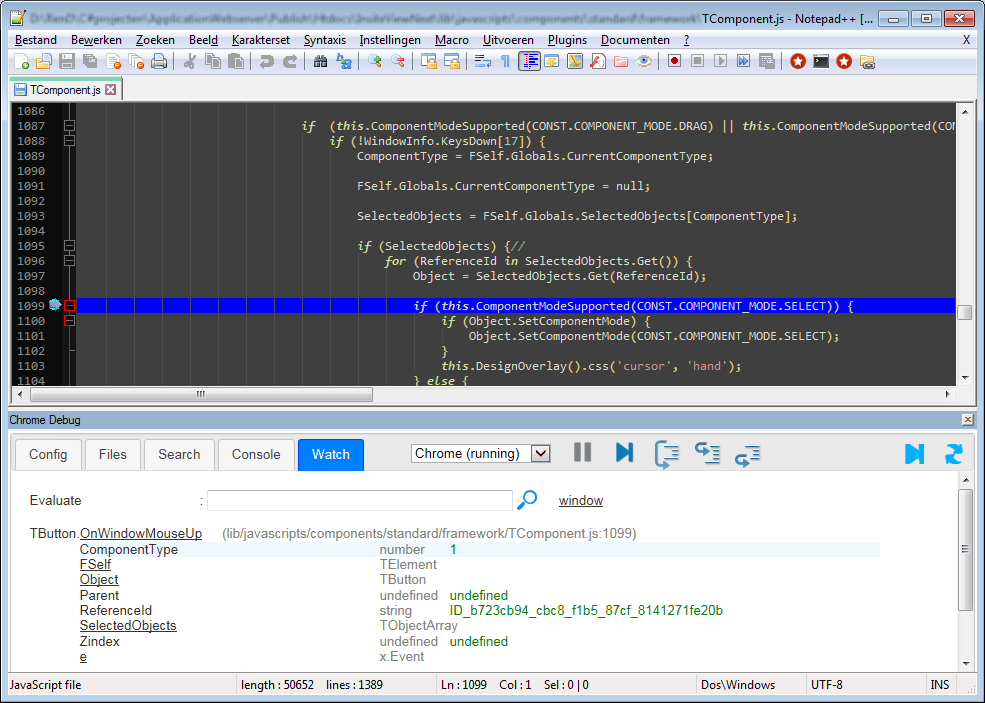Viewport: 985px width, 703px height.
Task: Click the window link beside Evaluate
Action: coord(580,501)
